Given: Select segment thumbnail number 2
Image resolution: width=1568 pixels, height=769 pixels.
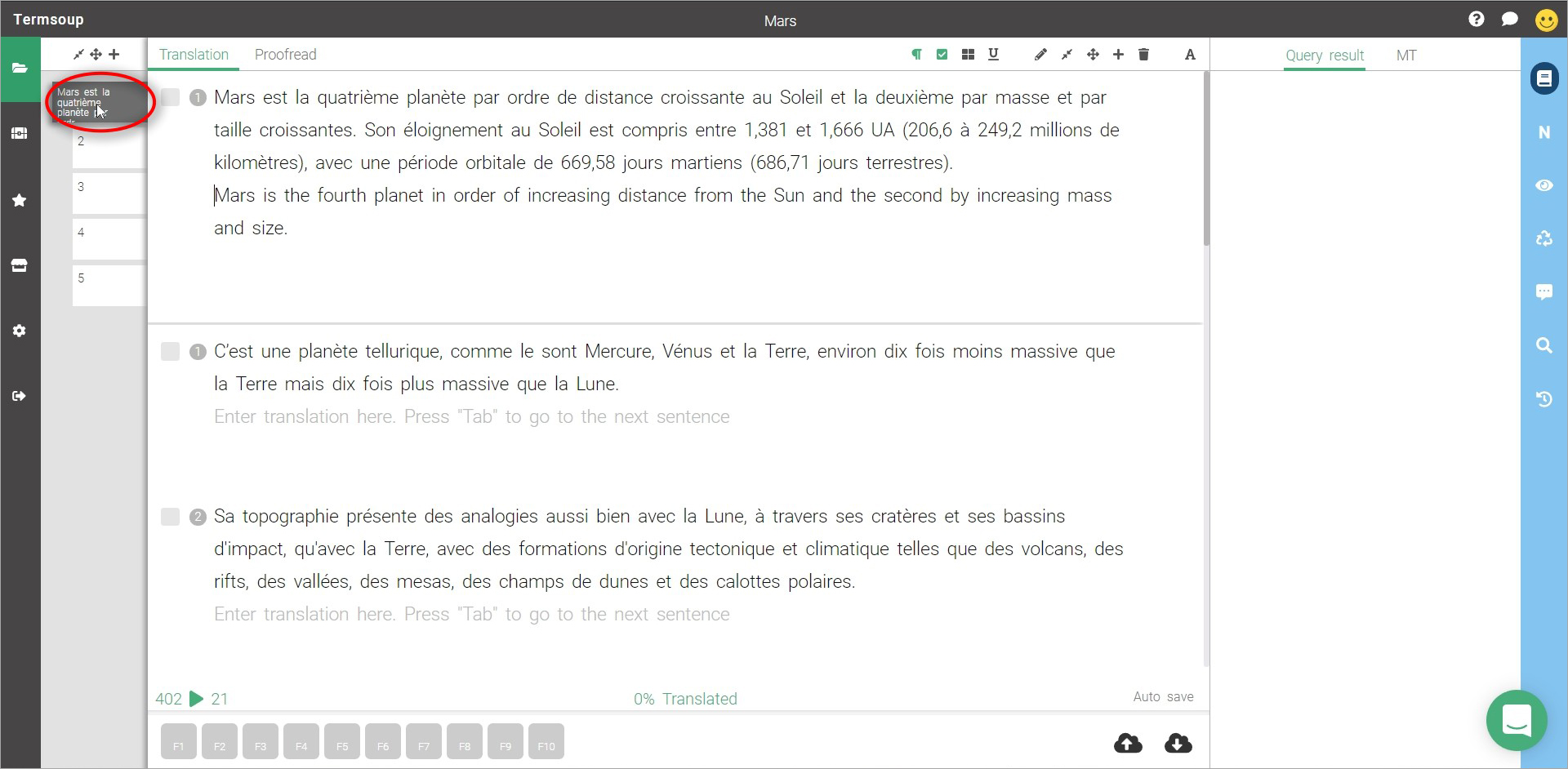Looking at the screenshot, I should [x=109, y=148].
